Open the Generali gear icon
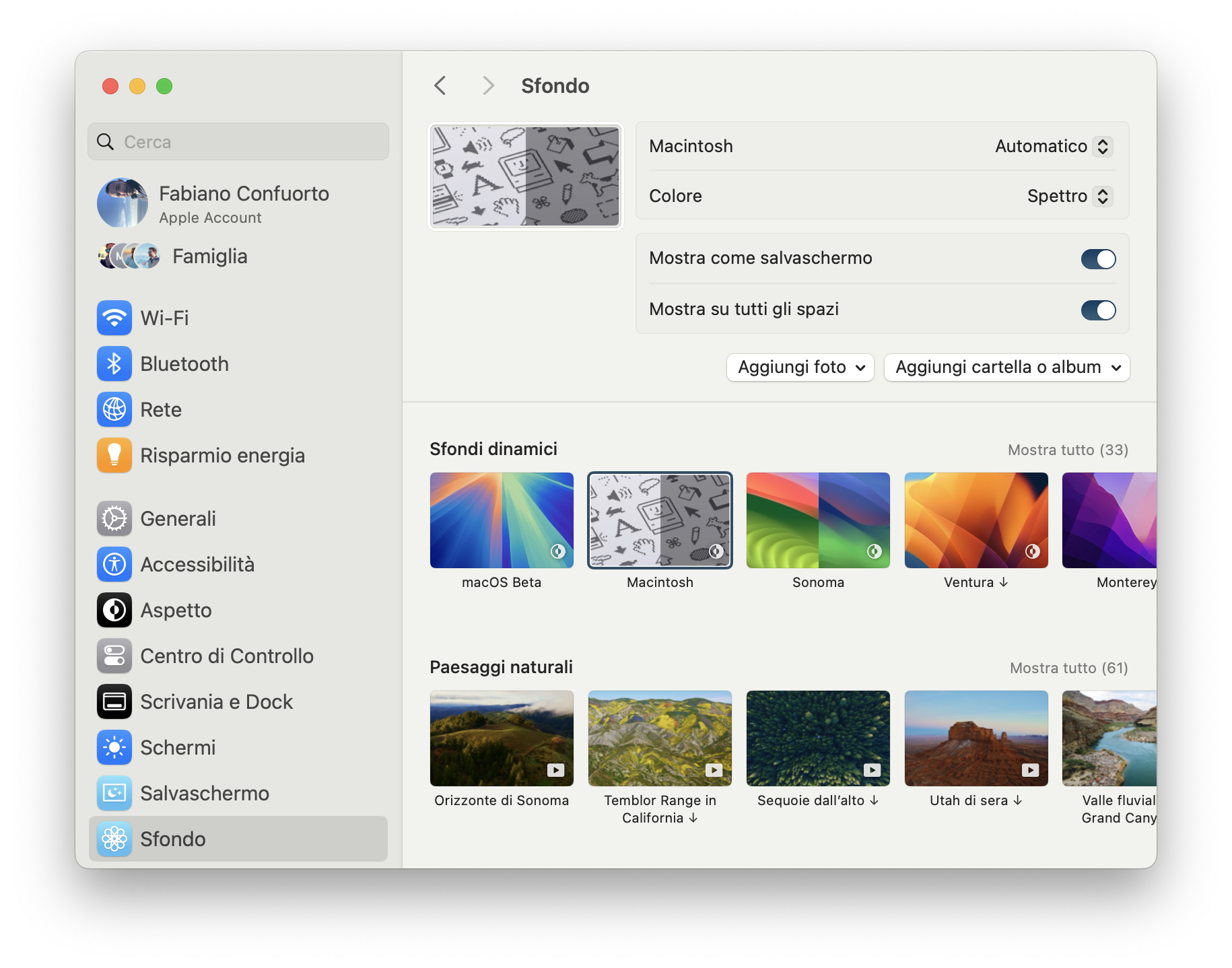The width and height of the screenshot is (1232, 968). pos(114,518)
